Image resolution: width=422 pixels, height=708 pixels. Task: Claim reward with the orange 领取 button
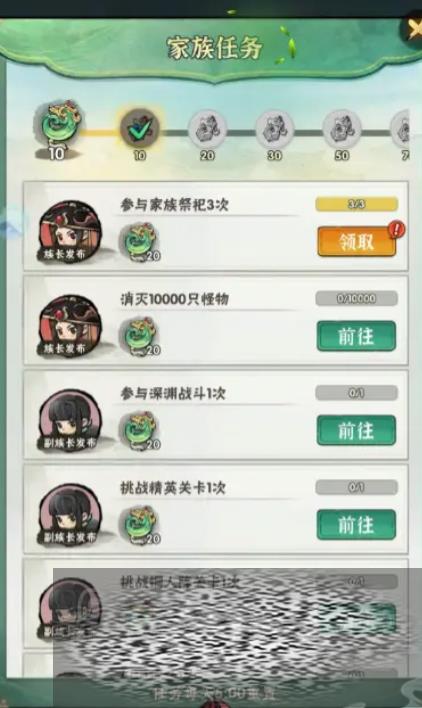tap(357, 242)
